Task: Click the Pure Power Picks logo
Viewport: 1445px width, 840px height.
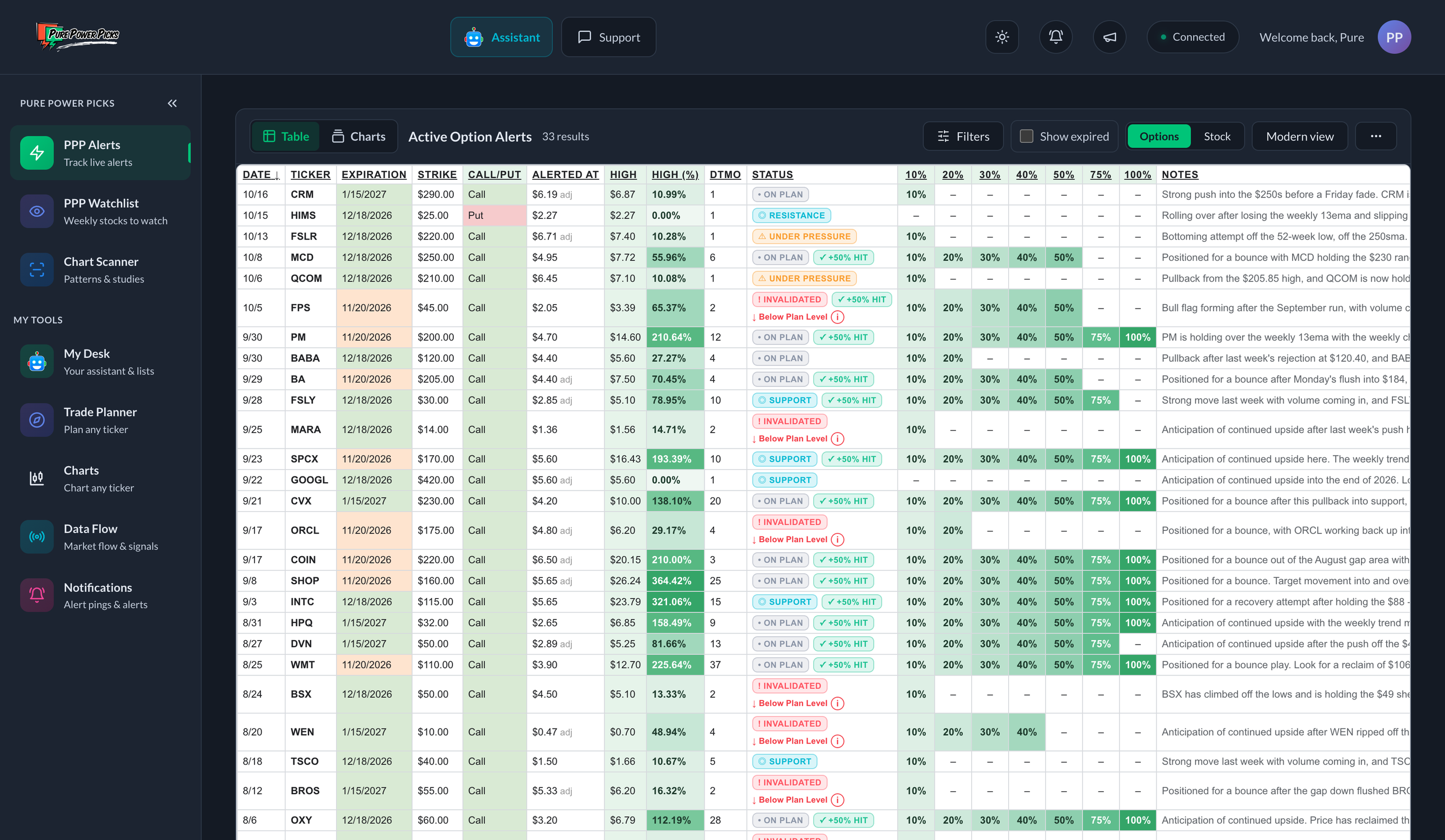Action: (x=78, y=36)
